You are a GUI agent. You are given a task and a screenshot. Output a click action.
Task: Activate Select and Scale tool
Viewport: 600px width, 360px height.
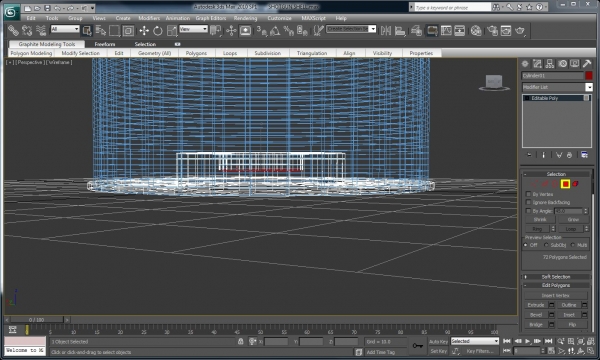172,30
